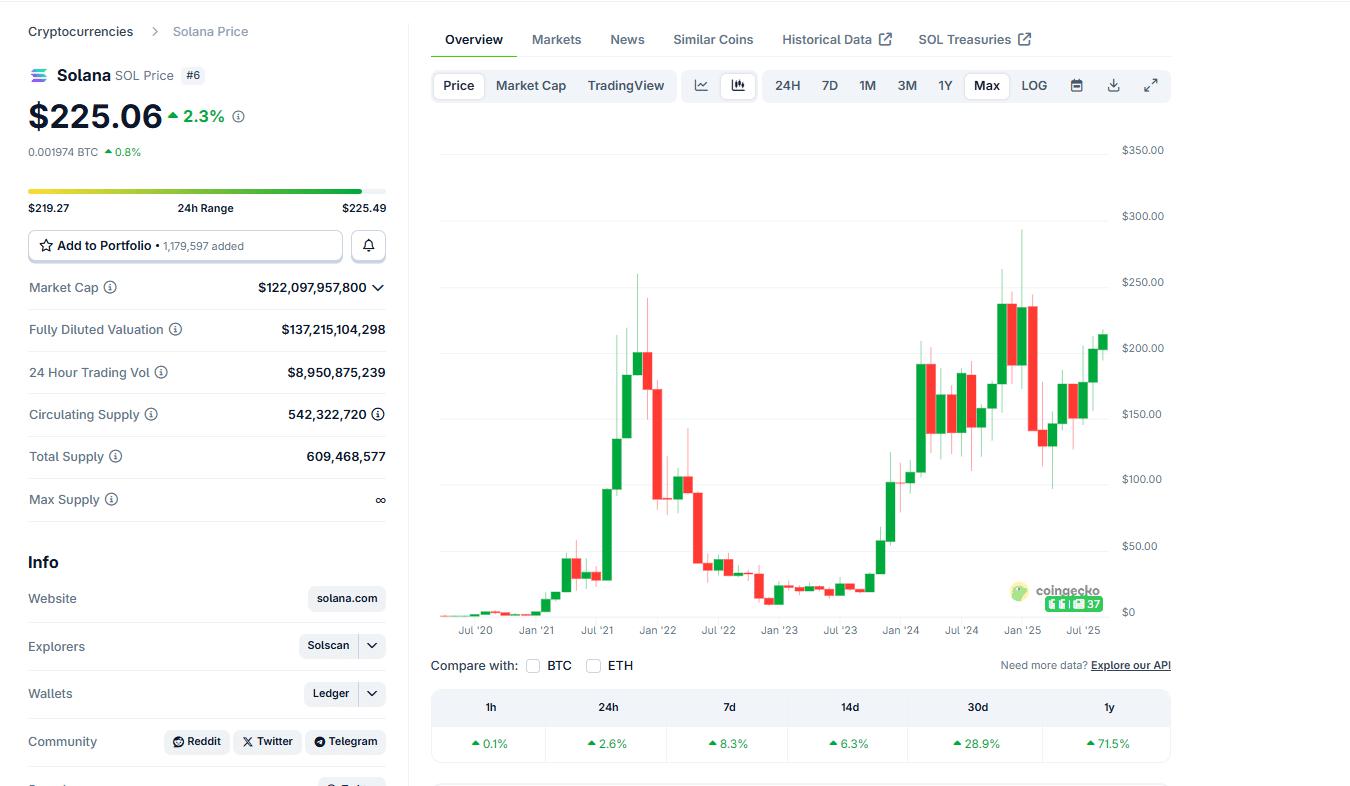This screenshot has height=786, width=1350.
Task: Expand chart to fullscreen
Action: pos(1150,86)
